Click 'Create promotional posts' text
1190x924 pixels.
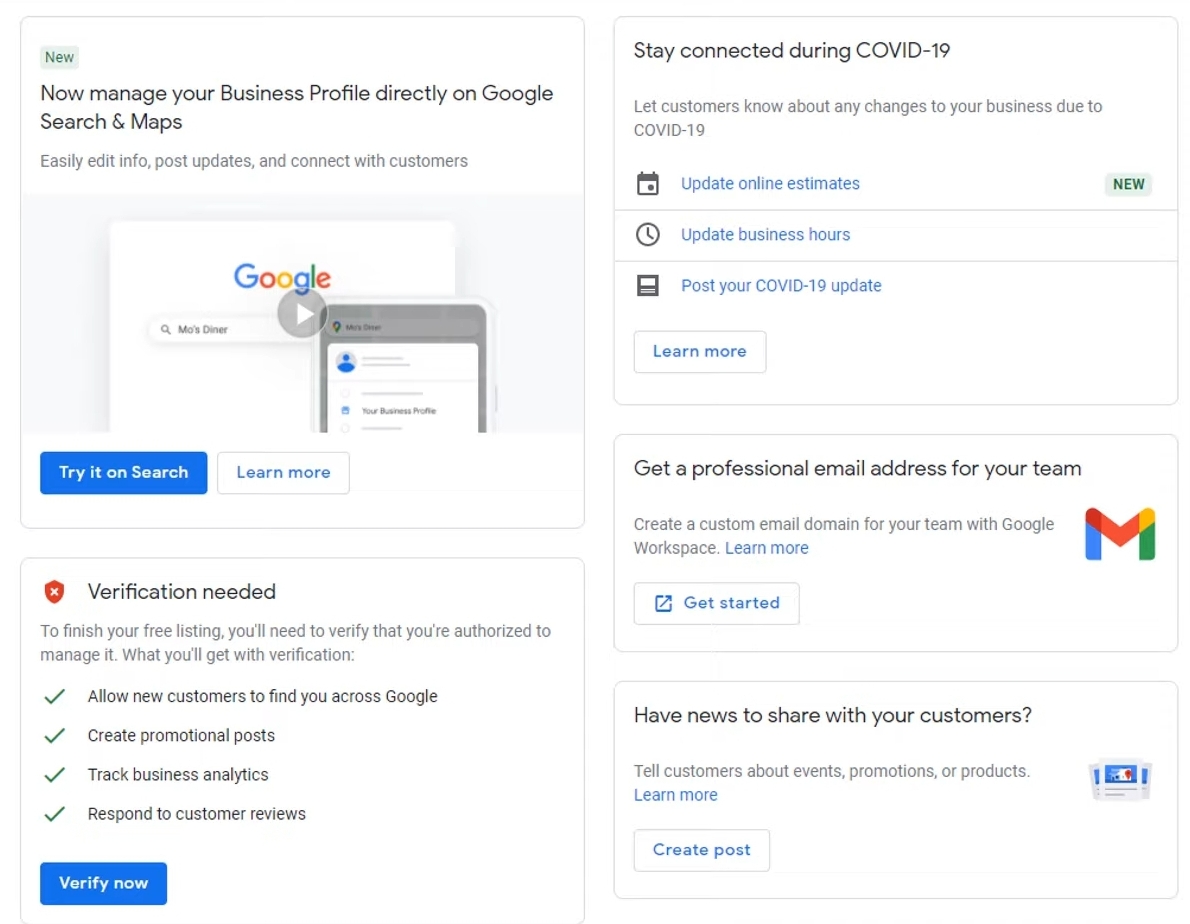[x=181, y=736]
